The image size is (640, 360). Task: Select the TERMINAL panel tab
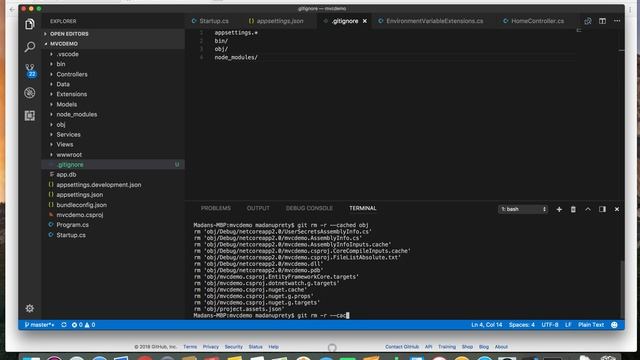[x=362, y=209]
